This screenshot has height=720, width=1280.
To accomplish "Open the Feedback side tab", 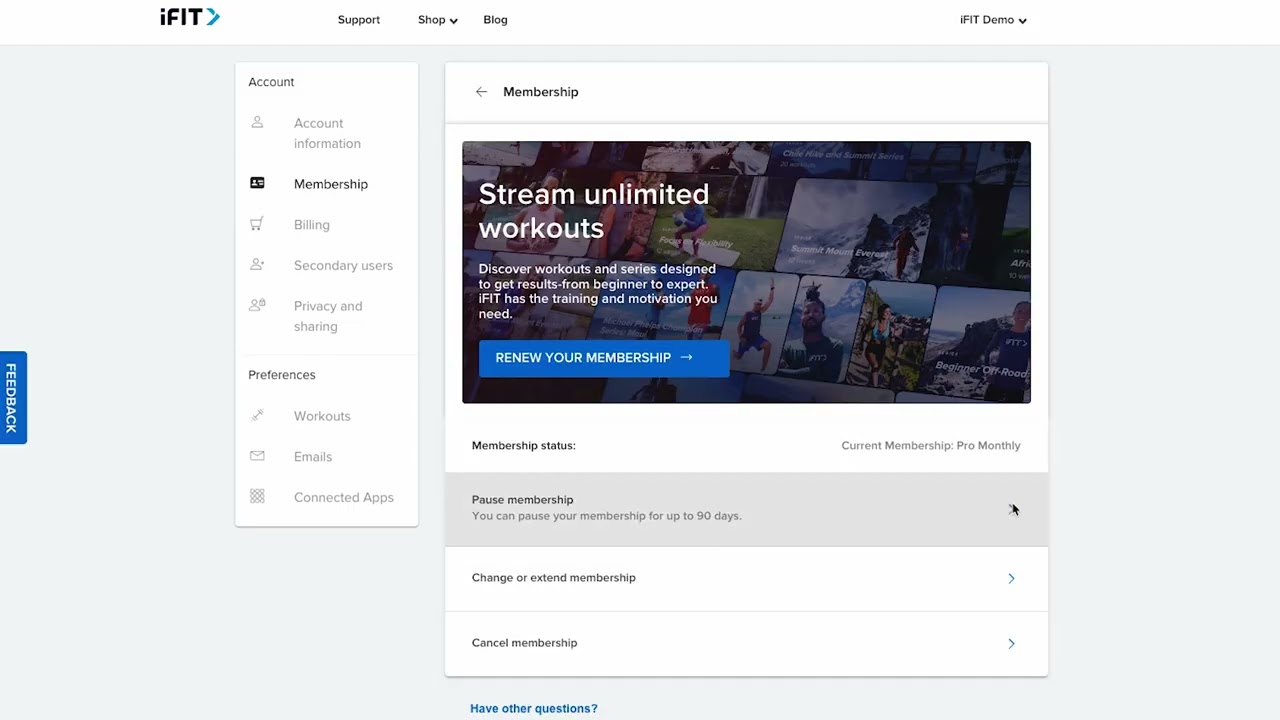I will click(13, 397).
